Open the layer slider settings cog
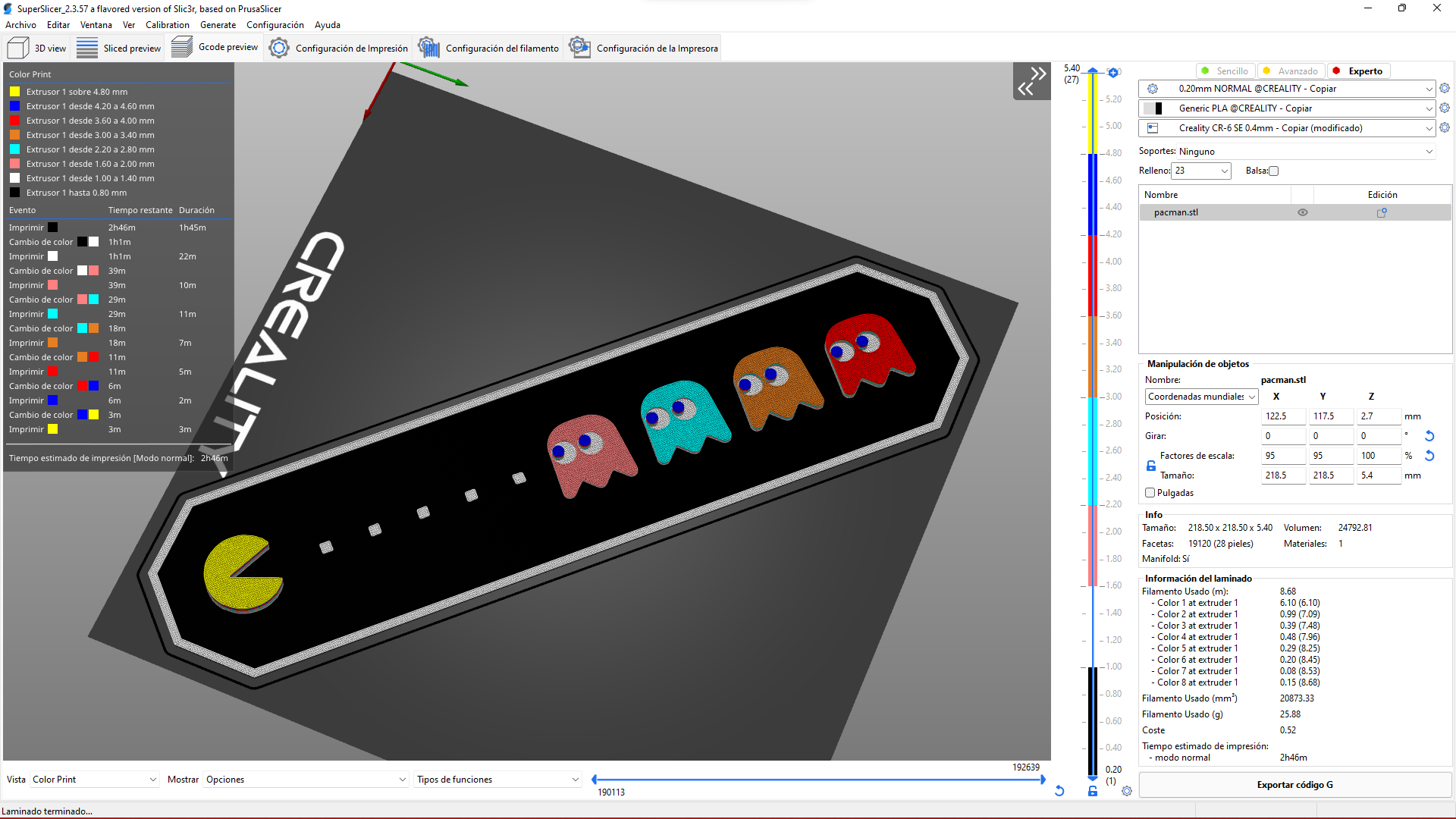Viewport: 1456px width, 819px height. click(1127, 791)
